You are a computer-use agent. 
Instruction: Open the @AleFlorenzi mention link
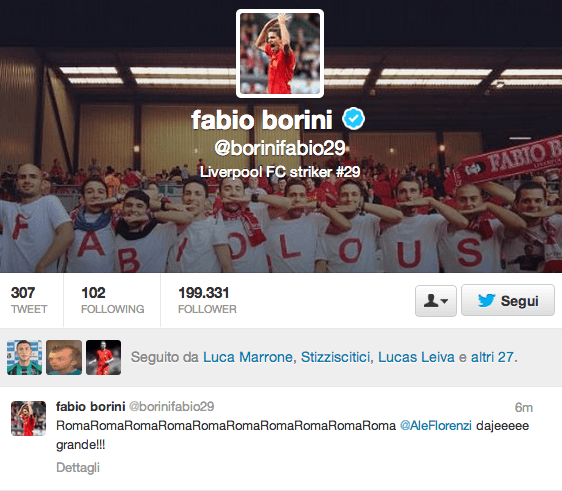[x=435, y=426]
